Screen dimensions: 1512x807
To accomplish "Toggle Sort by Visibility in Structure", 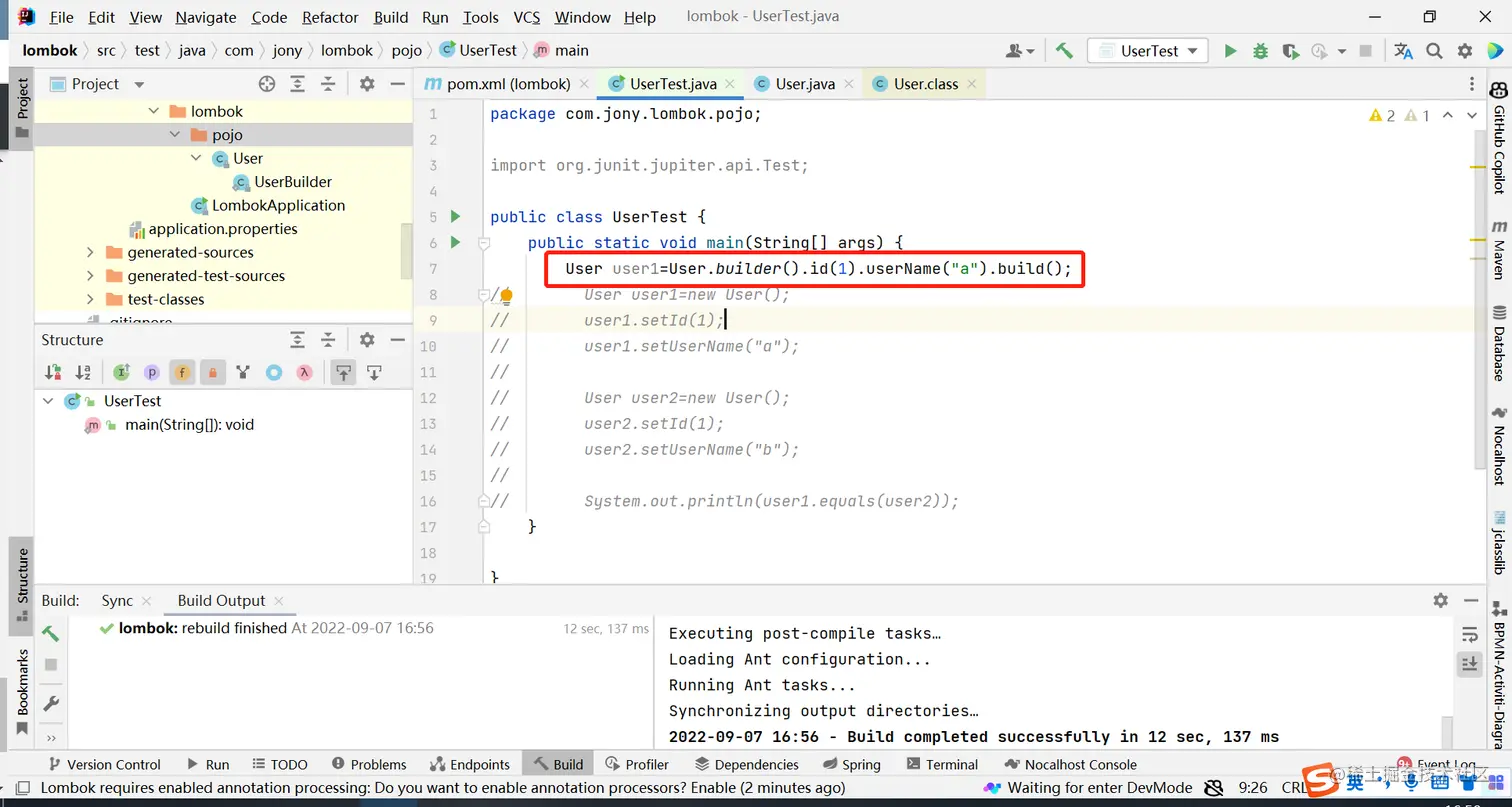I will [x=53, y=373].
